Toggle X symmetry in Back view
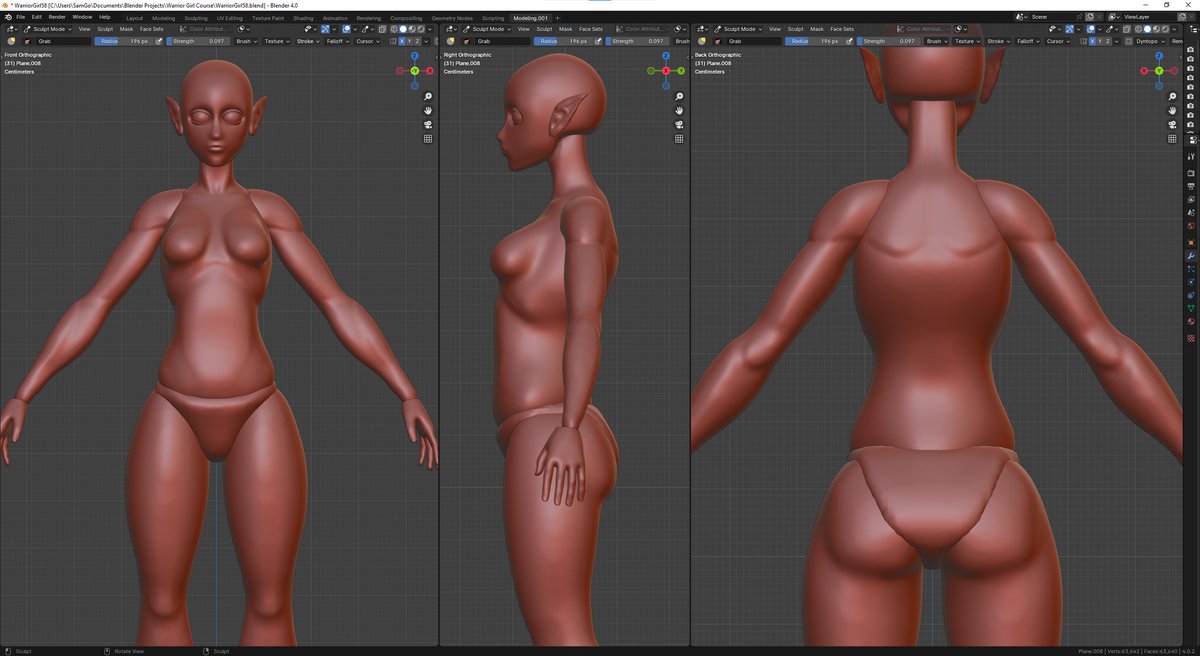This screenshot has width=1200, height=656. click(x=1092, y=41)
